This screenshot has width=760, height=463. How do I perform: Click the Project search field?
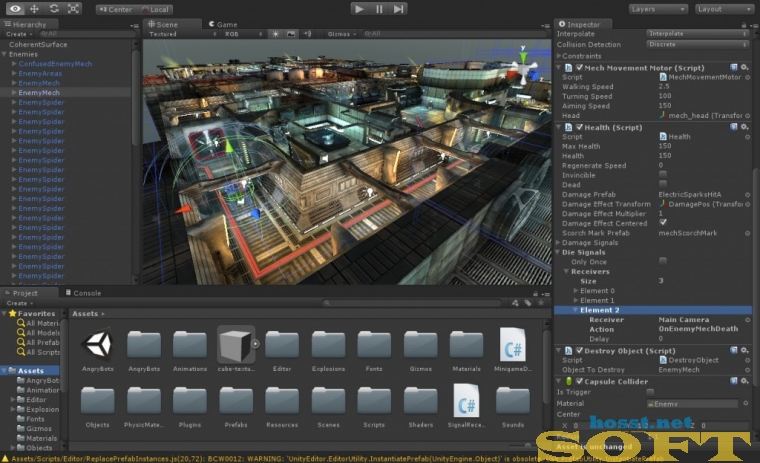[412, 303]
